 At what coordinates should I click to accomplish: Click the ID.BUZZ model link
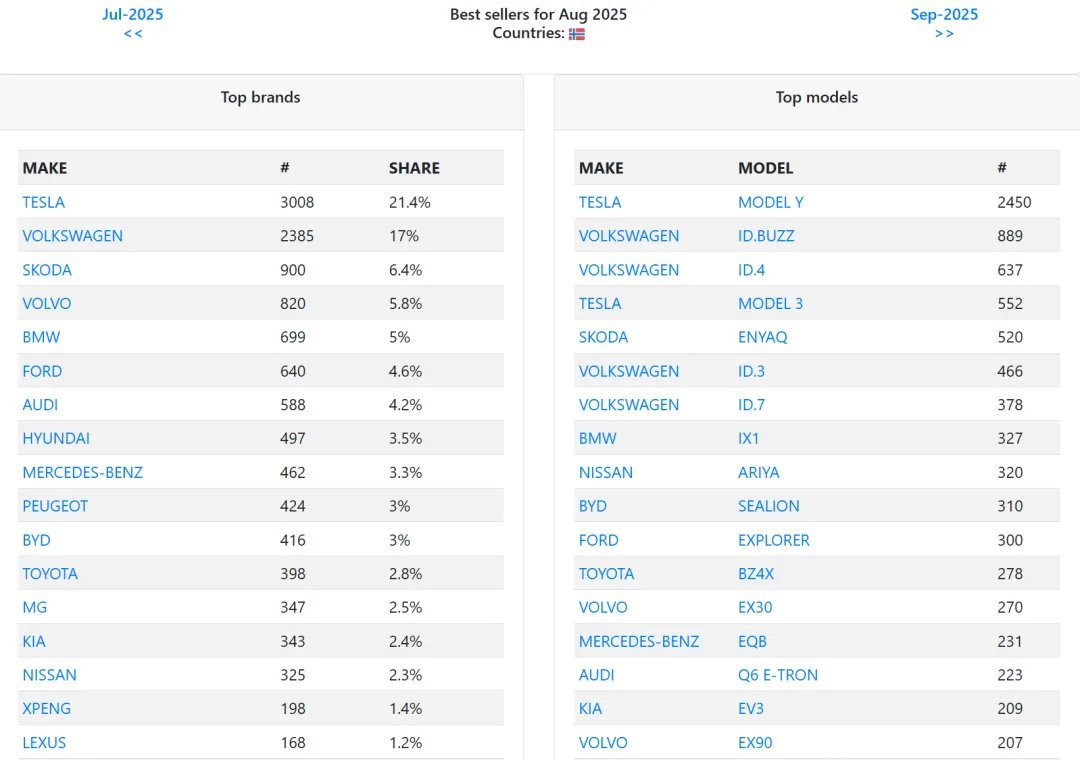pos(766,236)
